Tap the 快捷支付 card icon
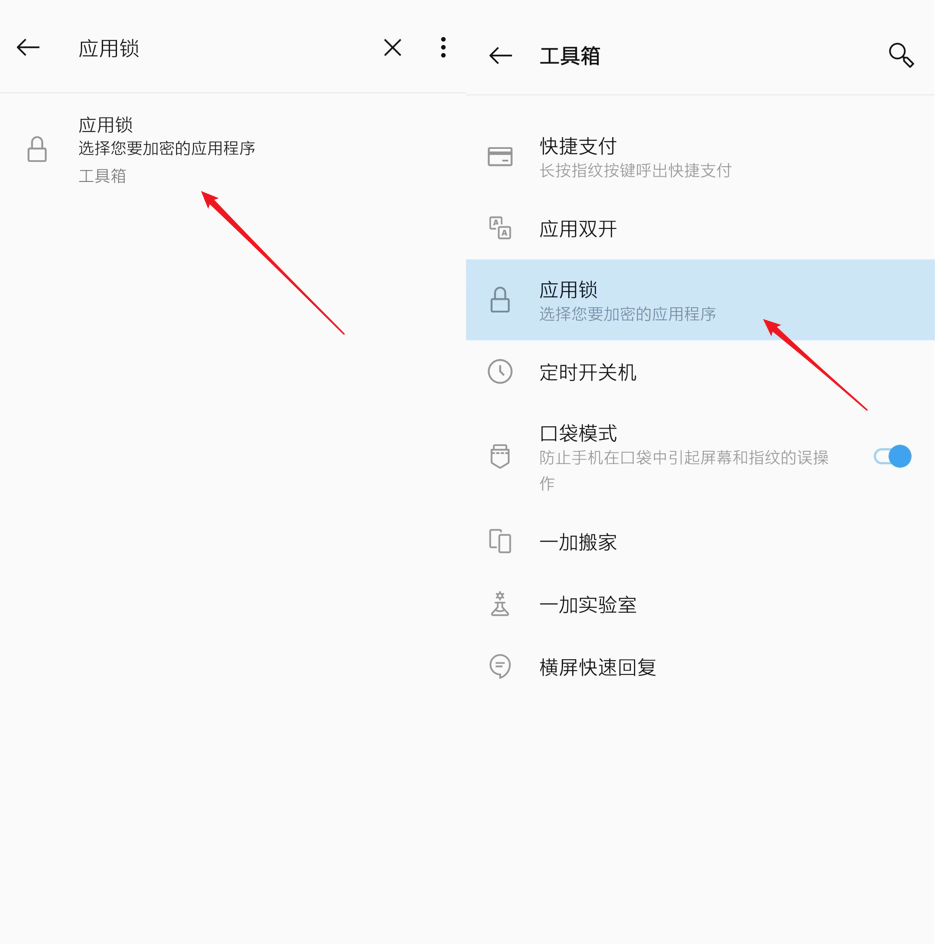 click(500, 157)
